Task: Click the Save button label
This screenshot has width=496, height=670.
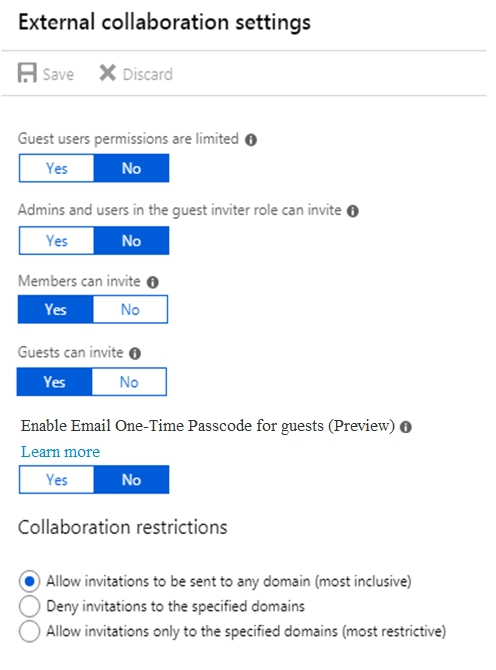Action: pos(59,74)
